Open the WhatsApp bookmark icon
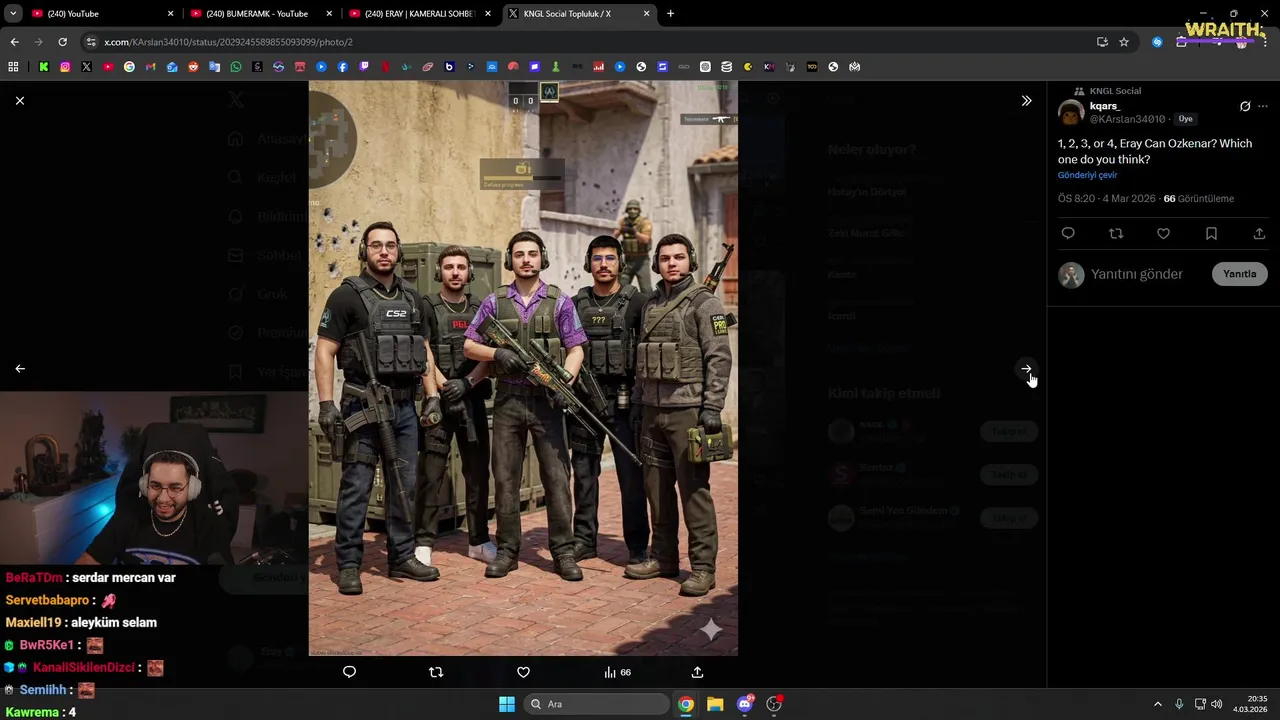The width and height of the screenshot is (1280, 720). (x=236, y=67)
